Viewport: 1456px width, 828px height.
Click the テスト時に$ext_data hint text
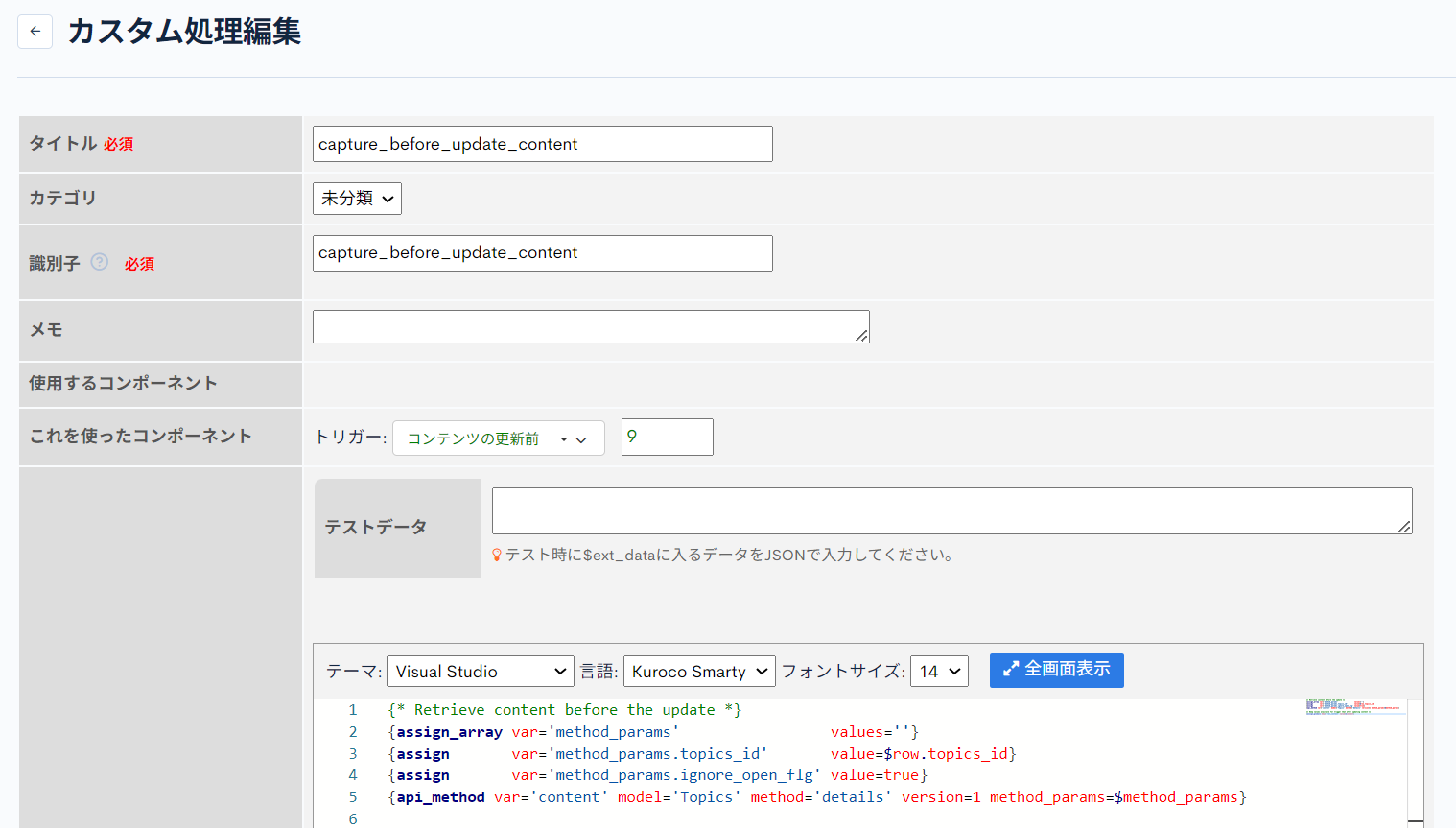click(x=730, y=555)
